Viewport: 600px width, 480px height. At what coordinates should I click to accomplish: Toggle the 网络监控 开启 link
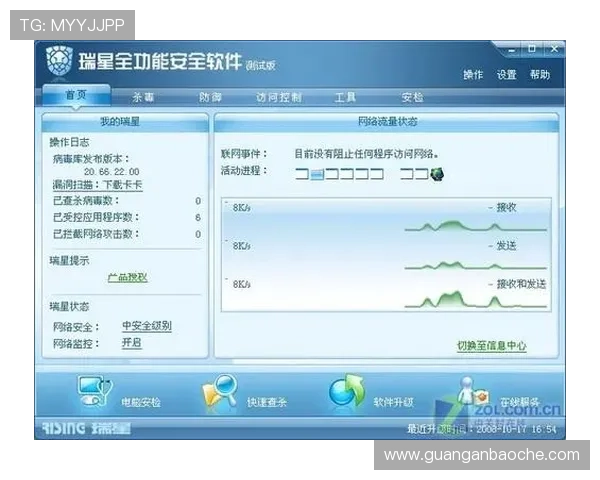pos(132,343)
